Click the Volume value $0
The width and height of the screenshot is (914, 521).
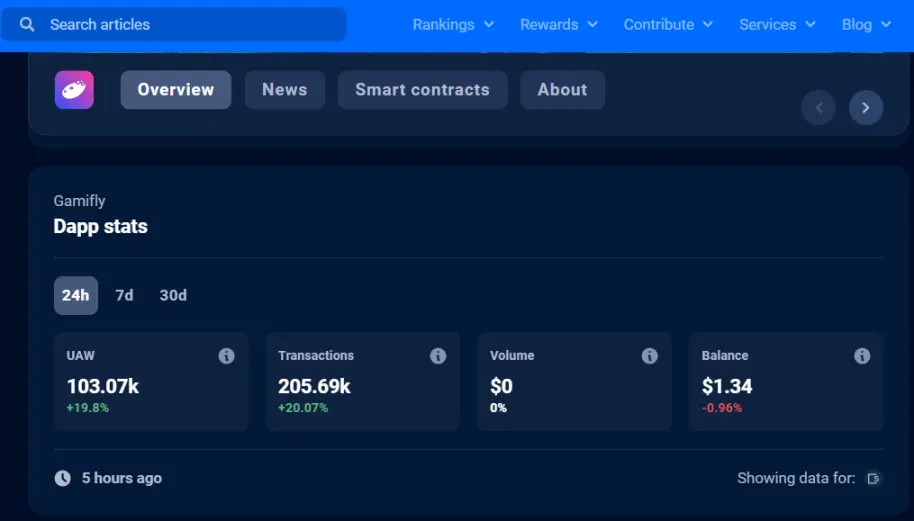[501, 386]
